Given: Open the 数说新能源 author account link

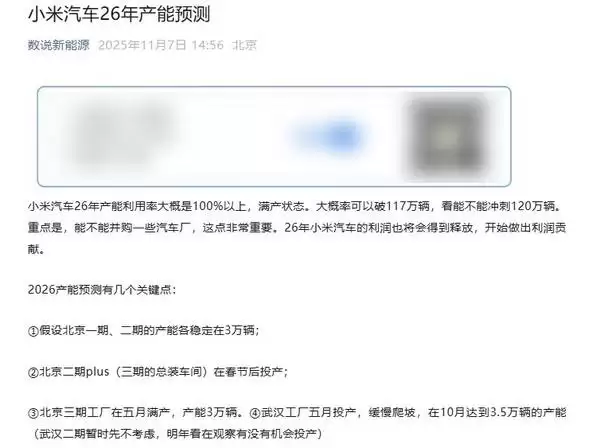Looking at the screenshot, I should point(59,45).
